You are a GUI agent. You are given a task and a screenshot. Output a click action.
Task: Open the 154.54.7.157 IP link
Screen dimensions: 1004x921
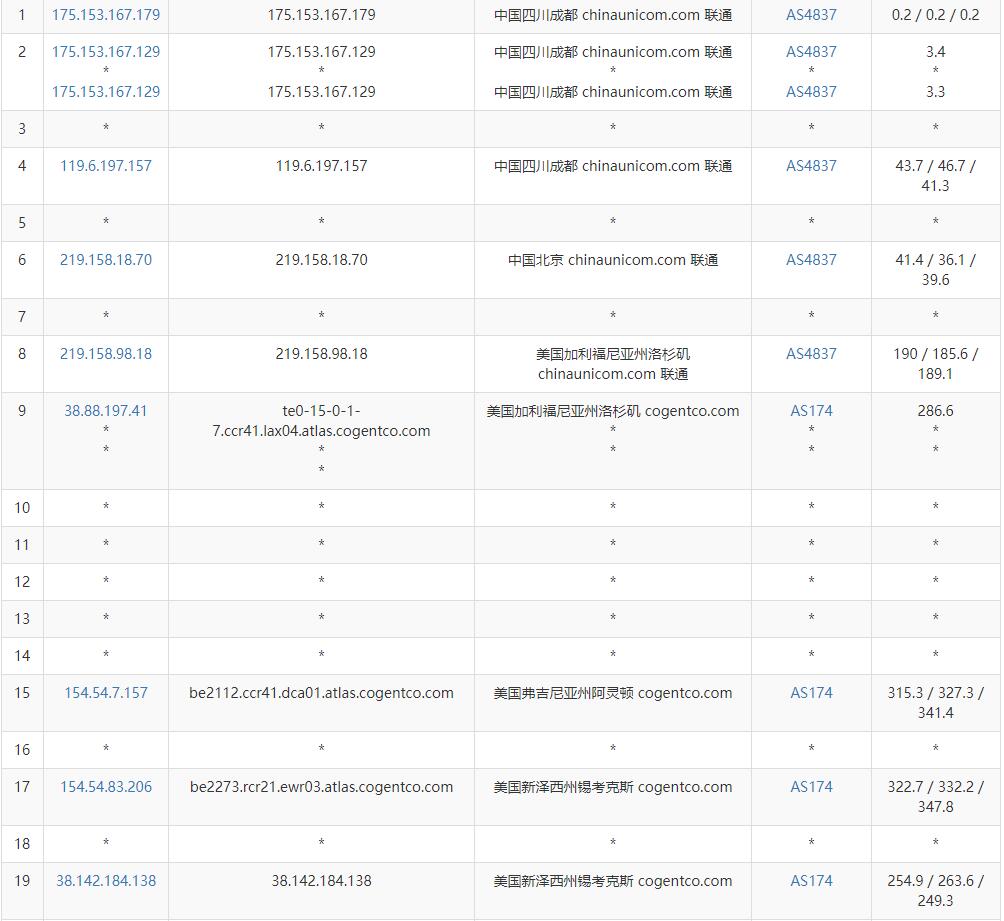106,693
